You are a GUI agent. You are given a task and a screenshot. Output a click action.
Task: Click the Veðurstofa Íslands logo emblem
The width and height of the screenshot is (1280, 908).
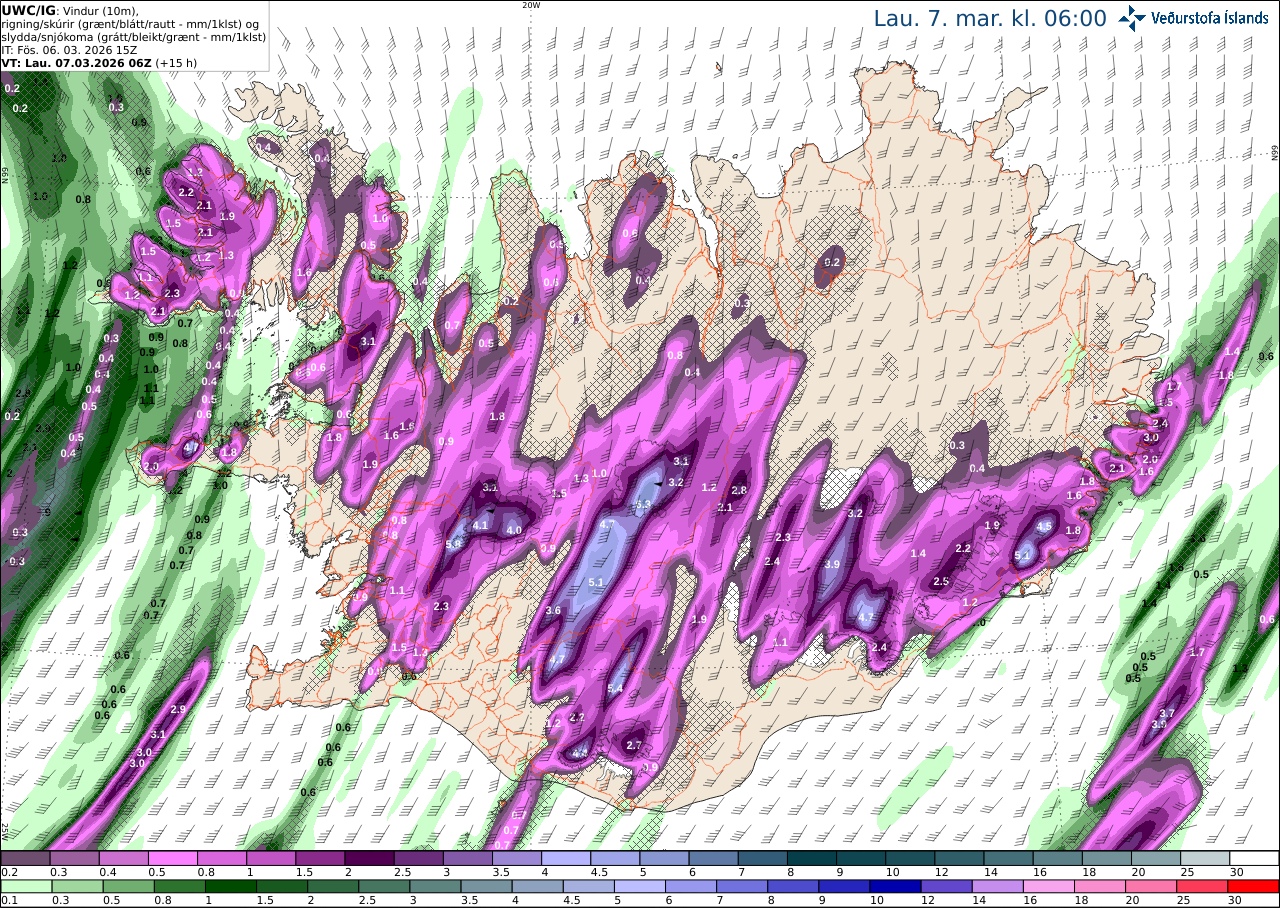(1132, 18)
